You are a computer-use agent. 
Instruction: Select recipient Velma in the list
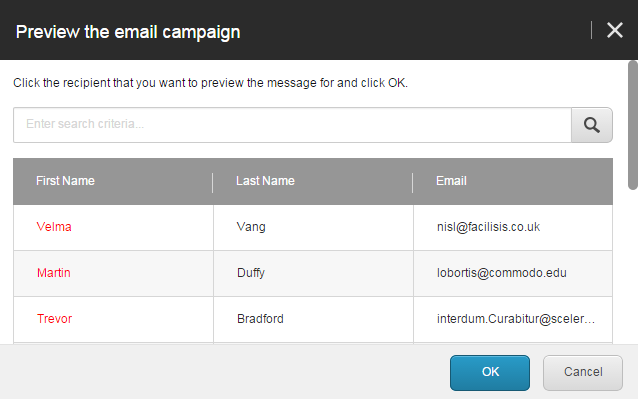54,227
